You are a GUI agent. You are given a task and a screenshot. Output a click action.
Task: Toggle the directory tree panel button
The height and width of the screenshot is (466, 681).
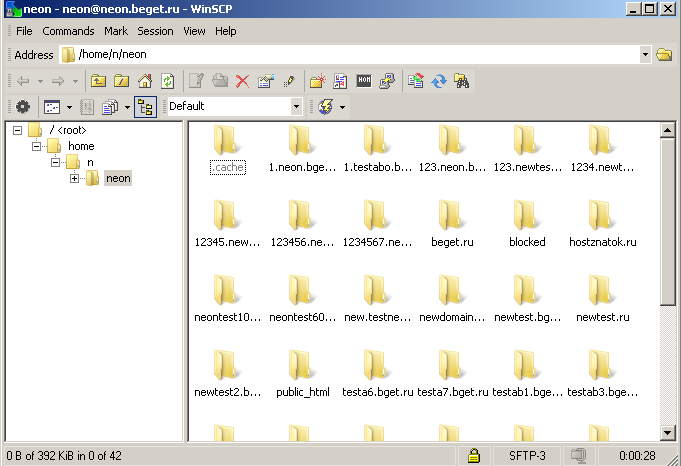pyautogui.click(x=145, y=106)
